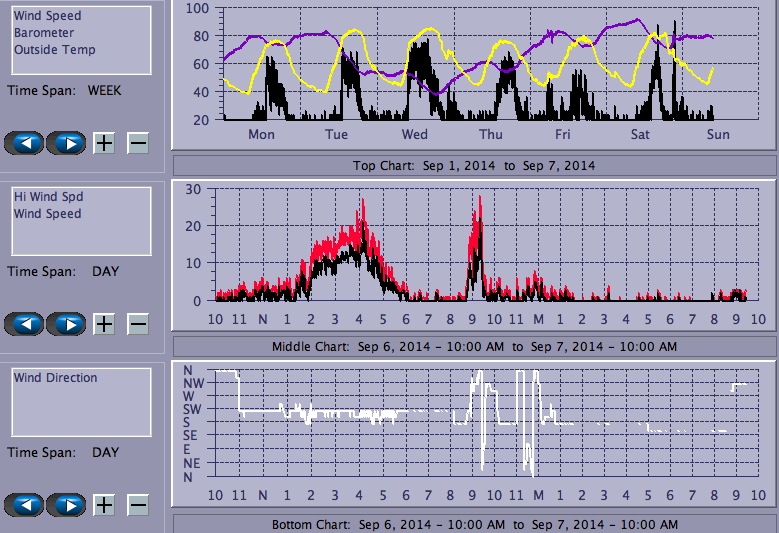
Task: Advance the middle chart with the forward arrow
Action: click(x=66, y=324)
